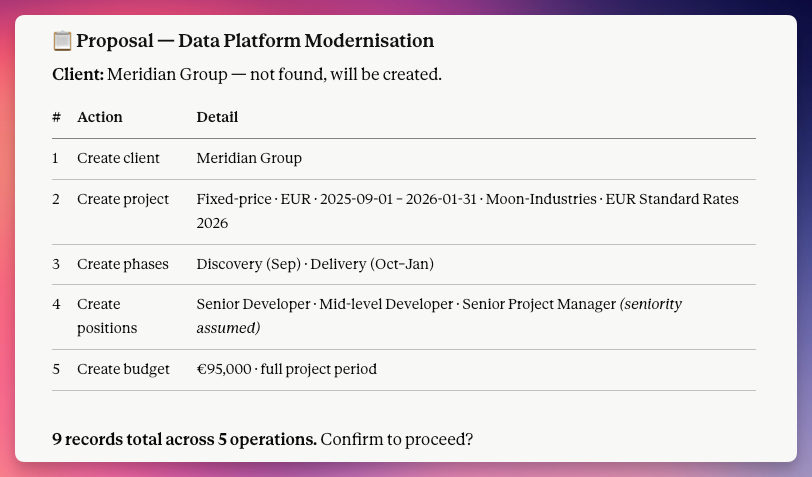Screen dimensions: 812x477
Task: Select the Create client action cell
Action: tap(118, 158)
